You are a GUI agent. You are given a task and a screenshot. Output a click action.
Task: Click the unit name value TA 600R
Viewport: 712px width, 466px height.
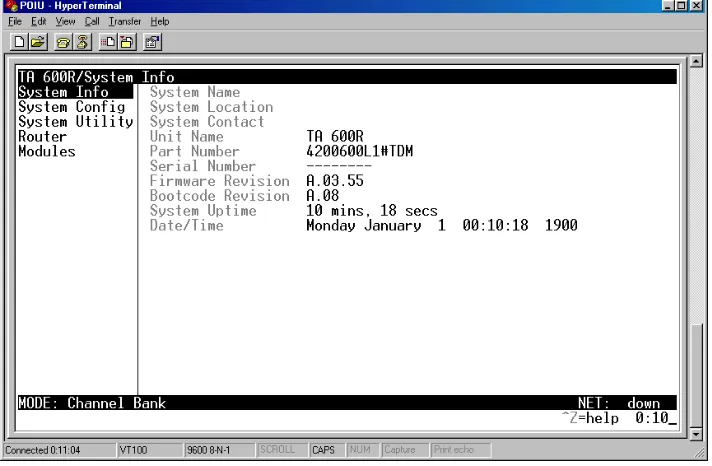(335, 136)
